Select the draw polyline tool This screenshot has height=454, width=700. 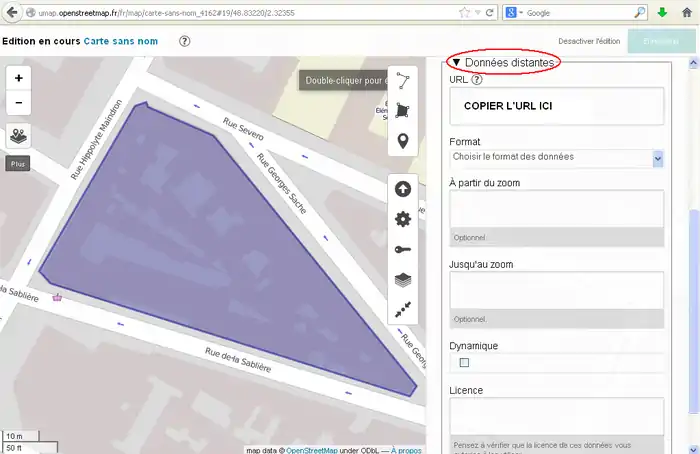(x=403, y=81)
